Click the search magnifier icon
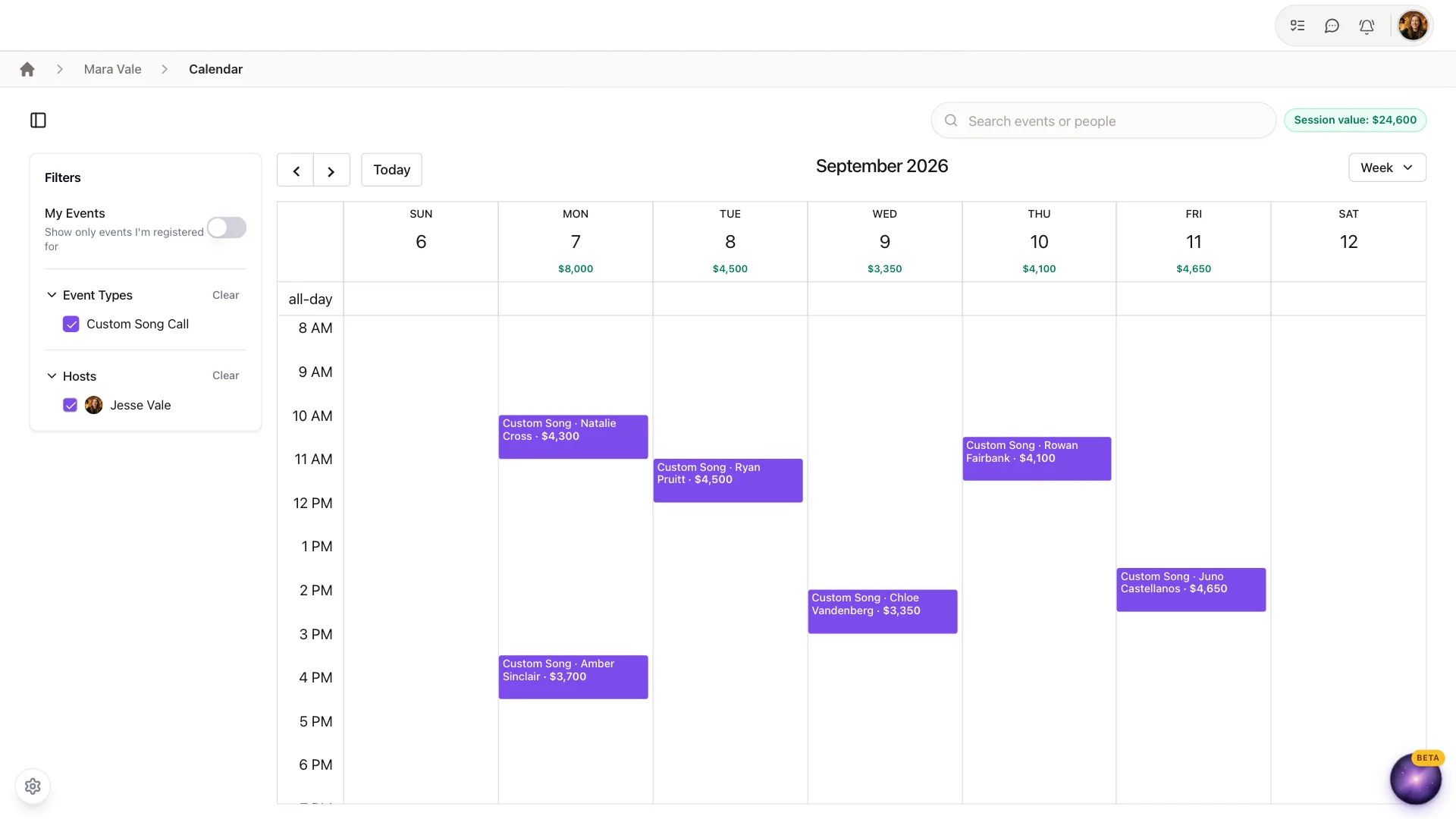Viewport: 1456px width, 819px height. tap(951, 121)
